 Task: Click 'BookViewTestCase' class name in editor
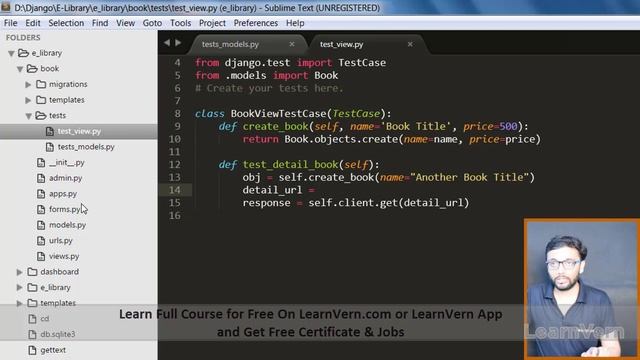[278, 113]
